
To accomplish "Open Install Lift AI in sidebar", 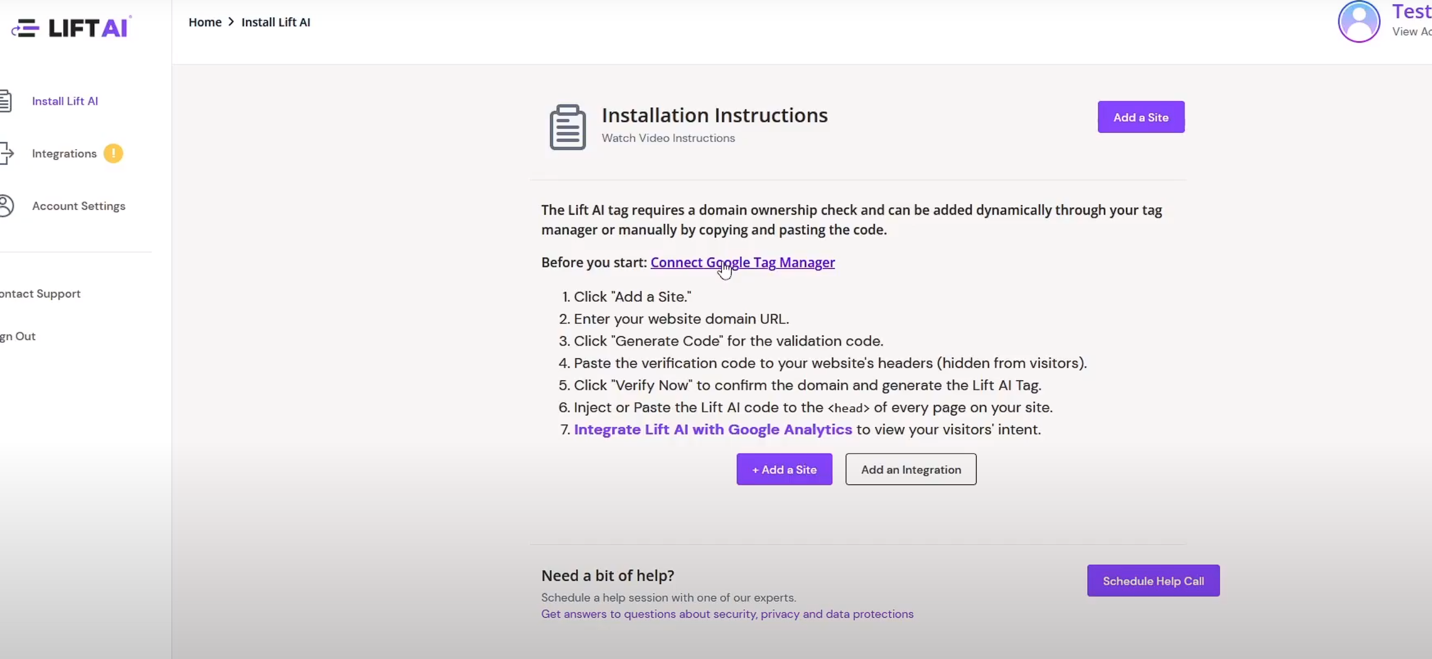I will point(65,101).
